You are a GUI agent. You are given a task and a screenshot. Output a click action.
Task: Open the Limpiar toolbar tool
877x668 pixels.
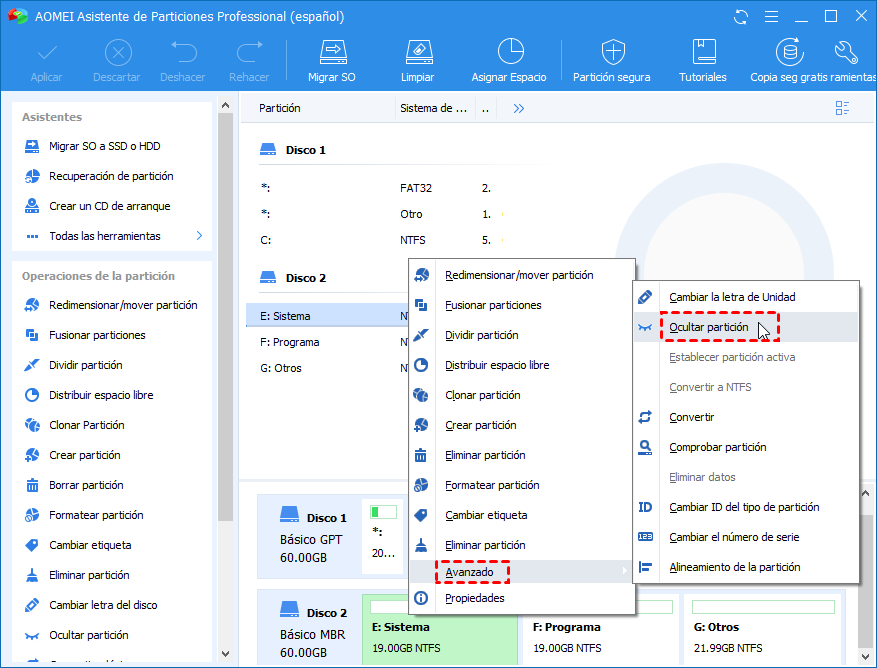[418, 60]
